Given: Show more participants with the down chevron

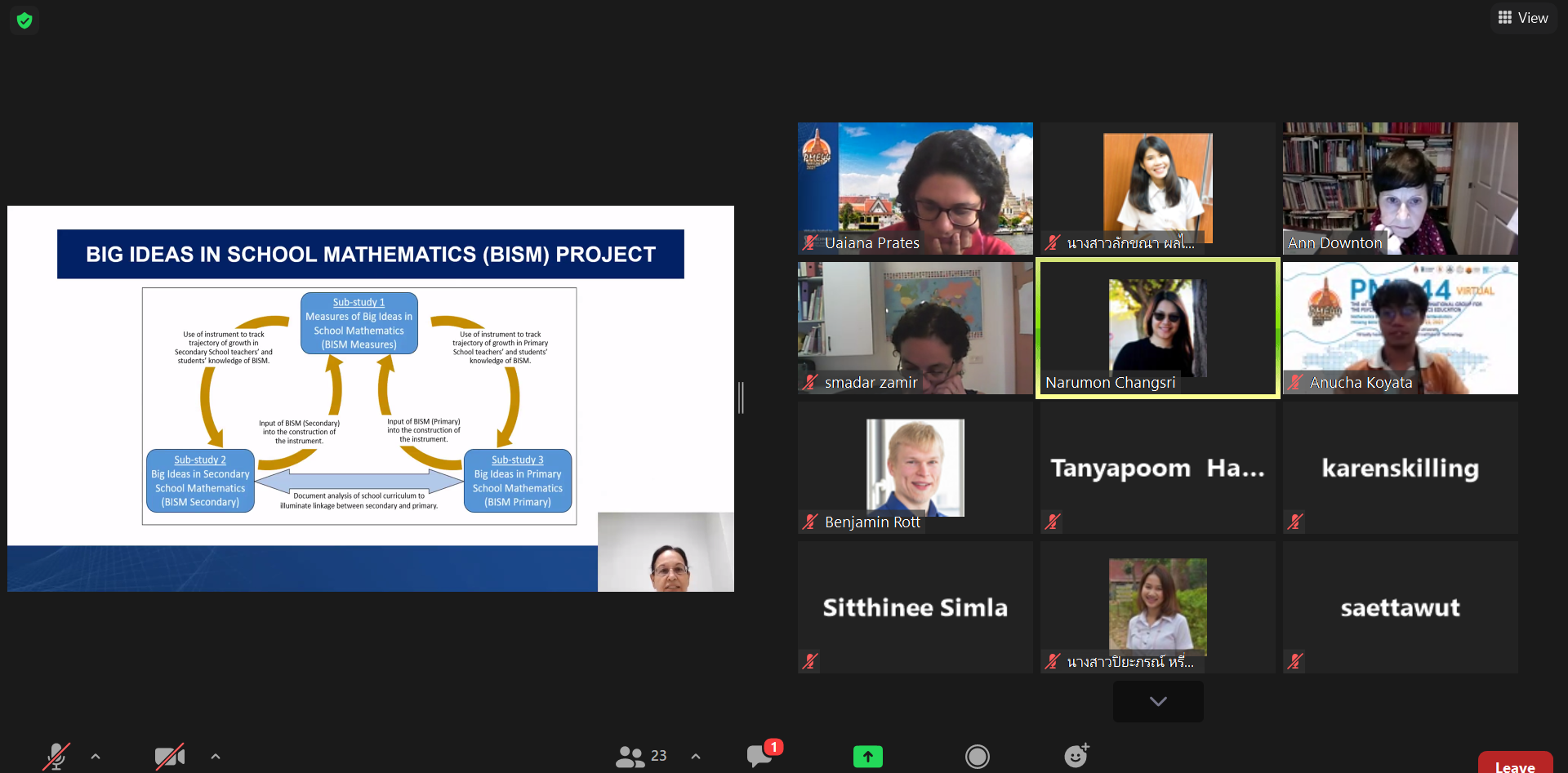Looking at the screenshot, I should click(1157, 701).
